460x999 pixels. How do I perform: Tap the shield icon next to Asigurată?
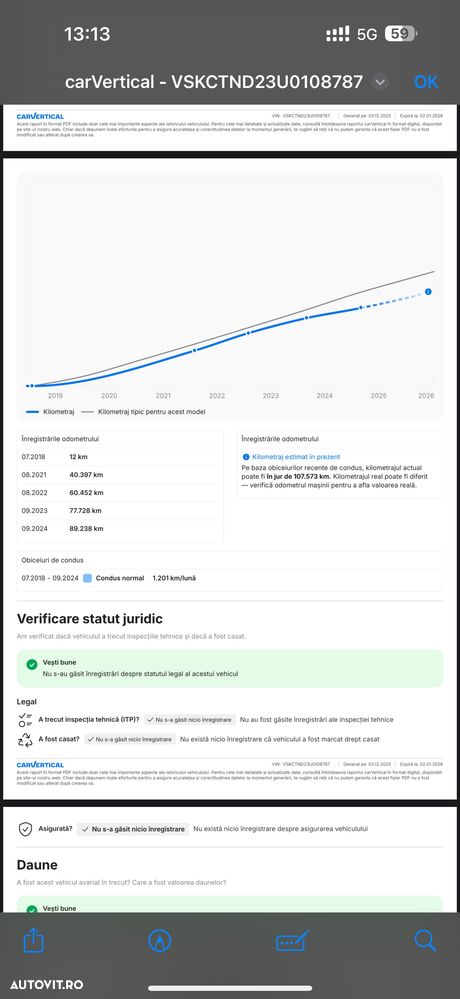click(25, 829)
